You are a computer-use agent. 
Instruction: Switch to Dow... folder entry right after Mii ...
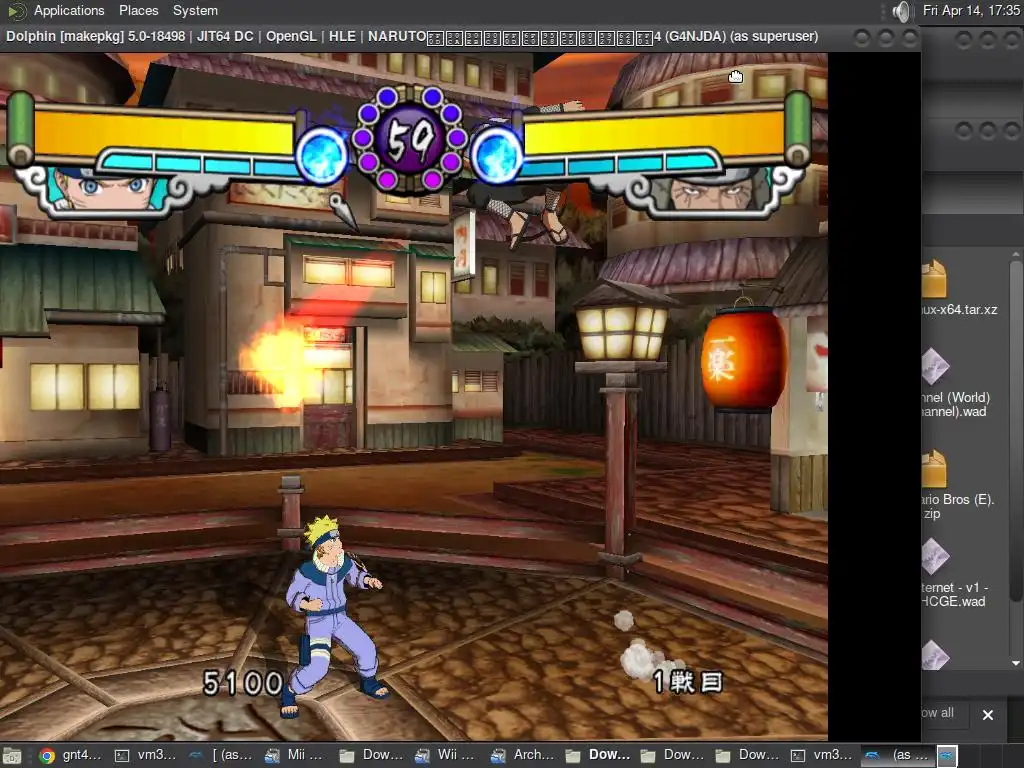[370, 755]
